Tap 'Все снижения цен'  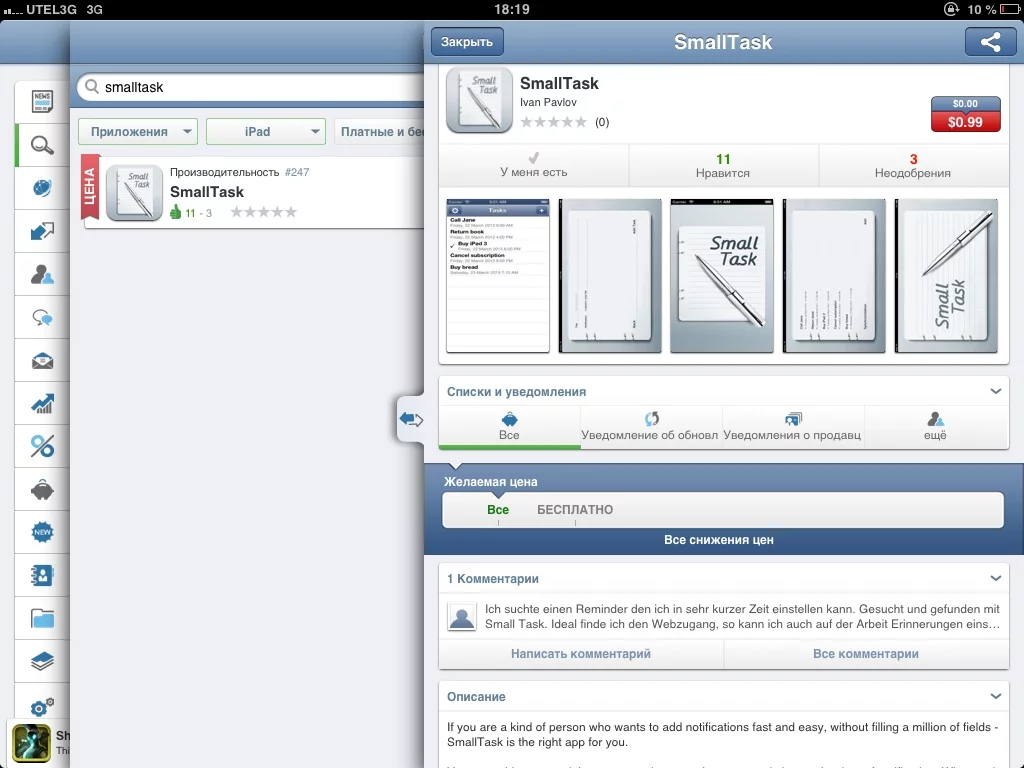(718, 540)
